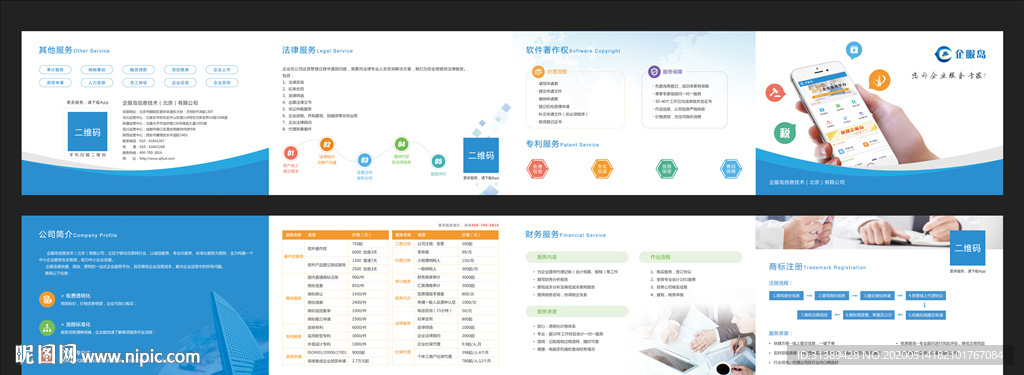Screen dimensions: 1024x375
Task: Select the 审计服务 pill button
Action: [56, 69]
